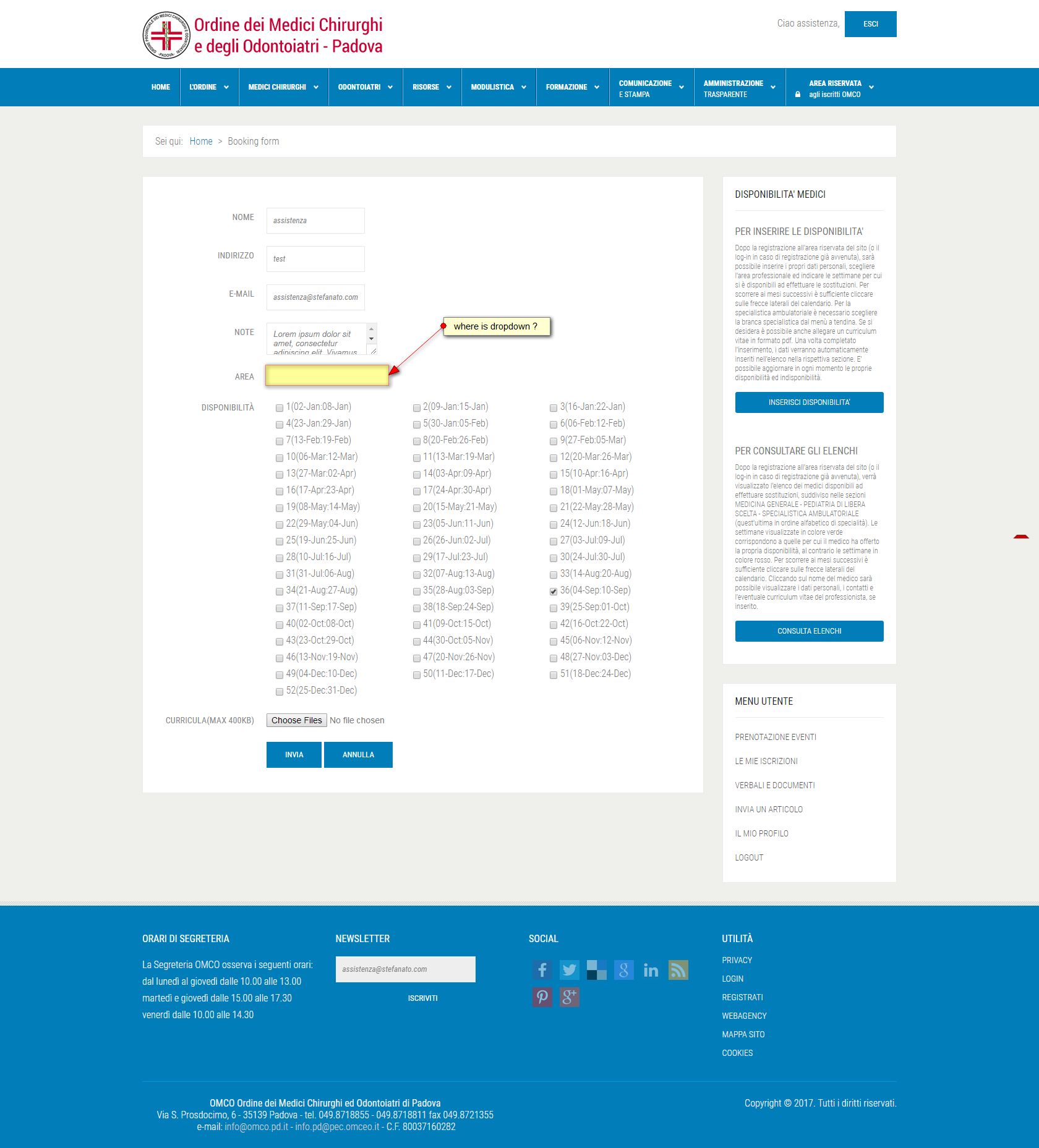
Task: Open the LinkedIn social icon
Action: (x=651, y=970)
